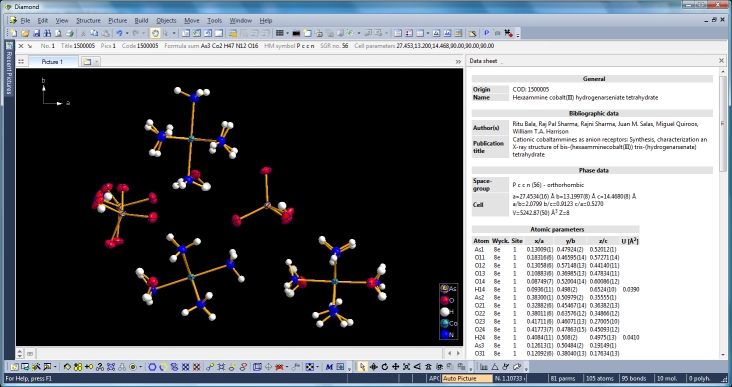Click the previous picture arrow below the view
Screen dimensions: 732x387
coord(450,353)
